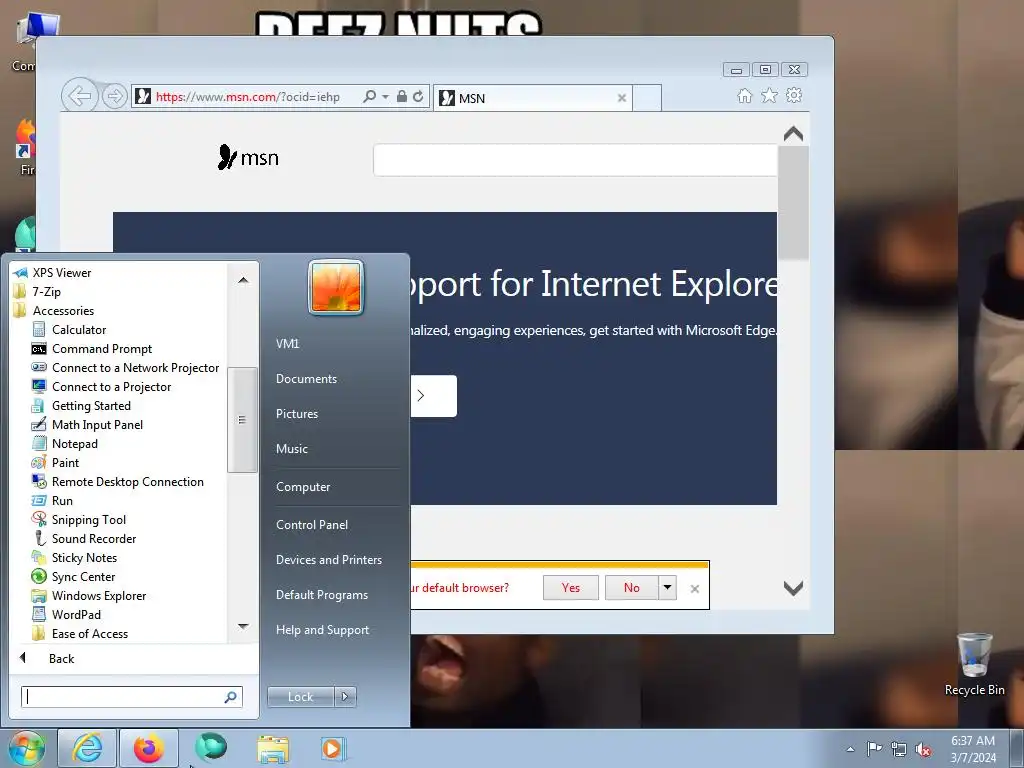Open Pictures from the Start menu
1024x768 pixels.
[x=296, y=413]
